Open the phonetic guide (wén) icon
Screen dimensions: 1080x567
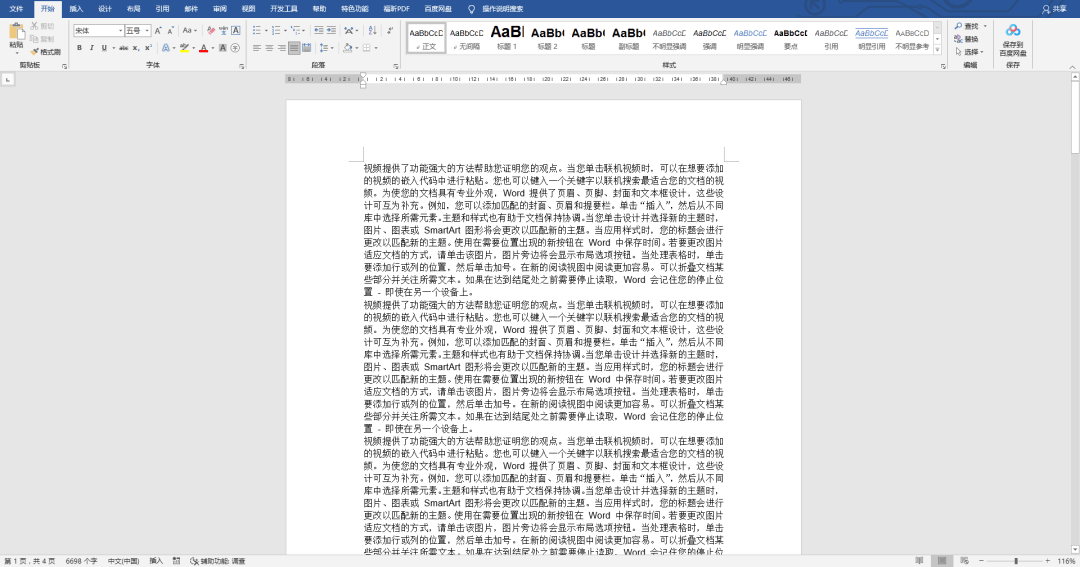pyautogui.click(x=223, y=30)
